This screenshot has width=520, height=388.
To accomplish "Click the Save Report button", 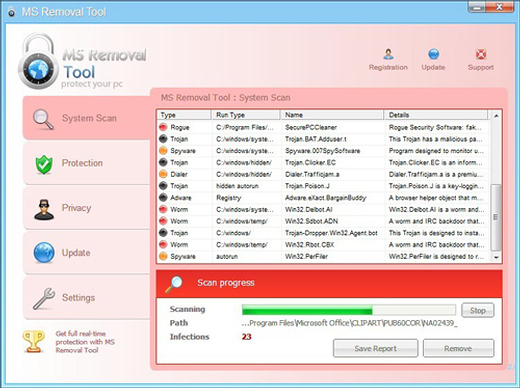I will (375, 348).
